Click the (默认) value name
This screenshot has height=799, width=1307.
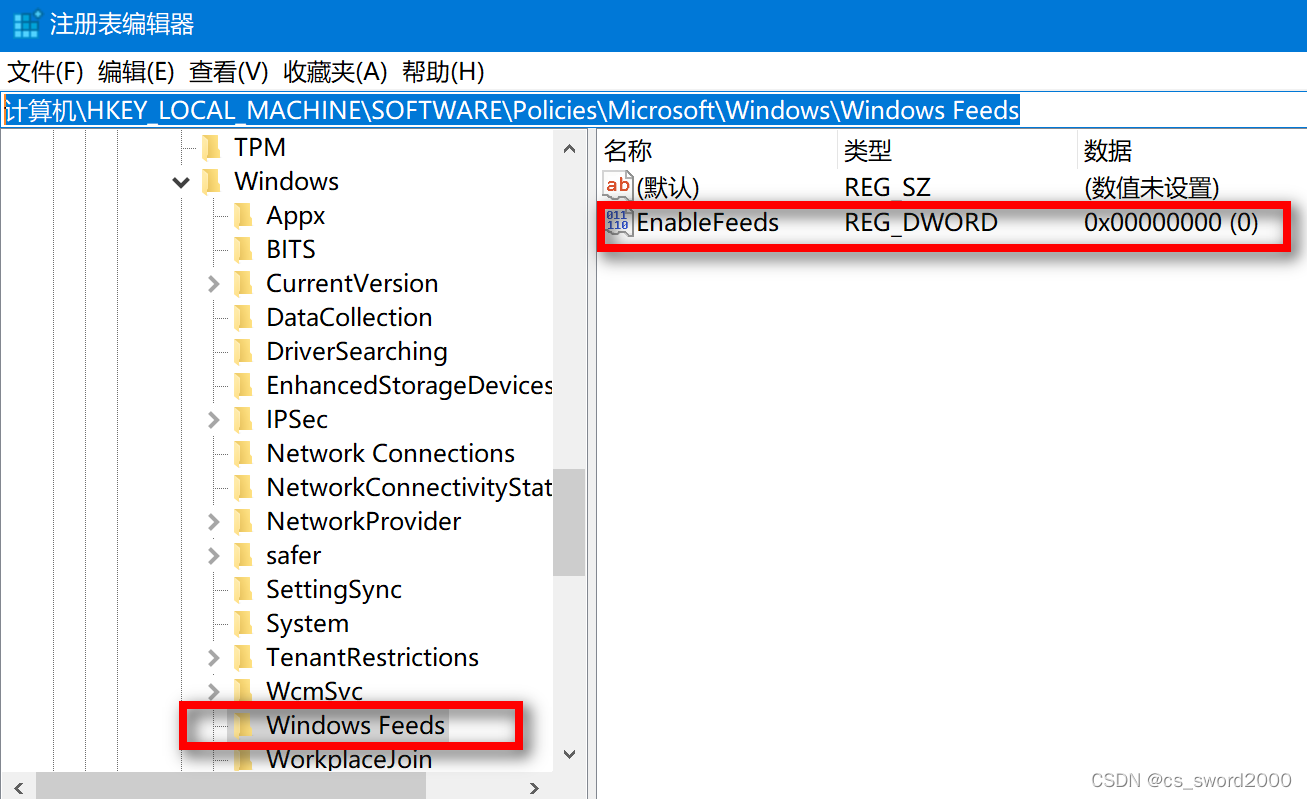click(668, 187)
